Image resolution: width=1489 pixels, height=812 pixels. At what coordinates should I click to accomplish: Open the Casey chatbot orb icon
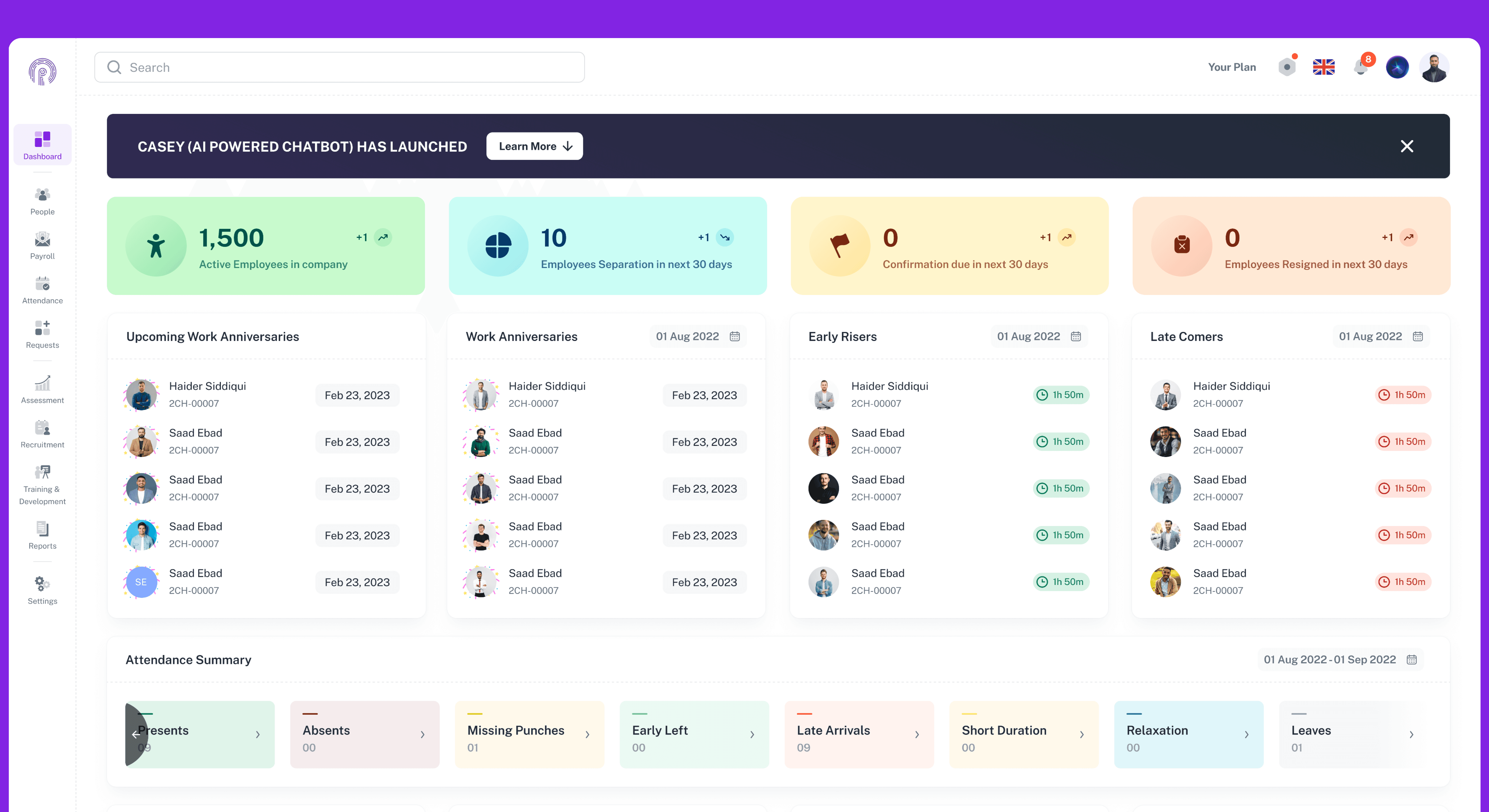(1397, 67)
